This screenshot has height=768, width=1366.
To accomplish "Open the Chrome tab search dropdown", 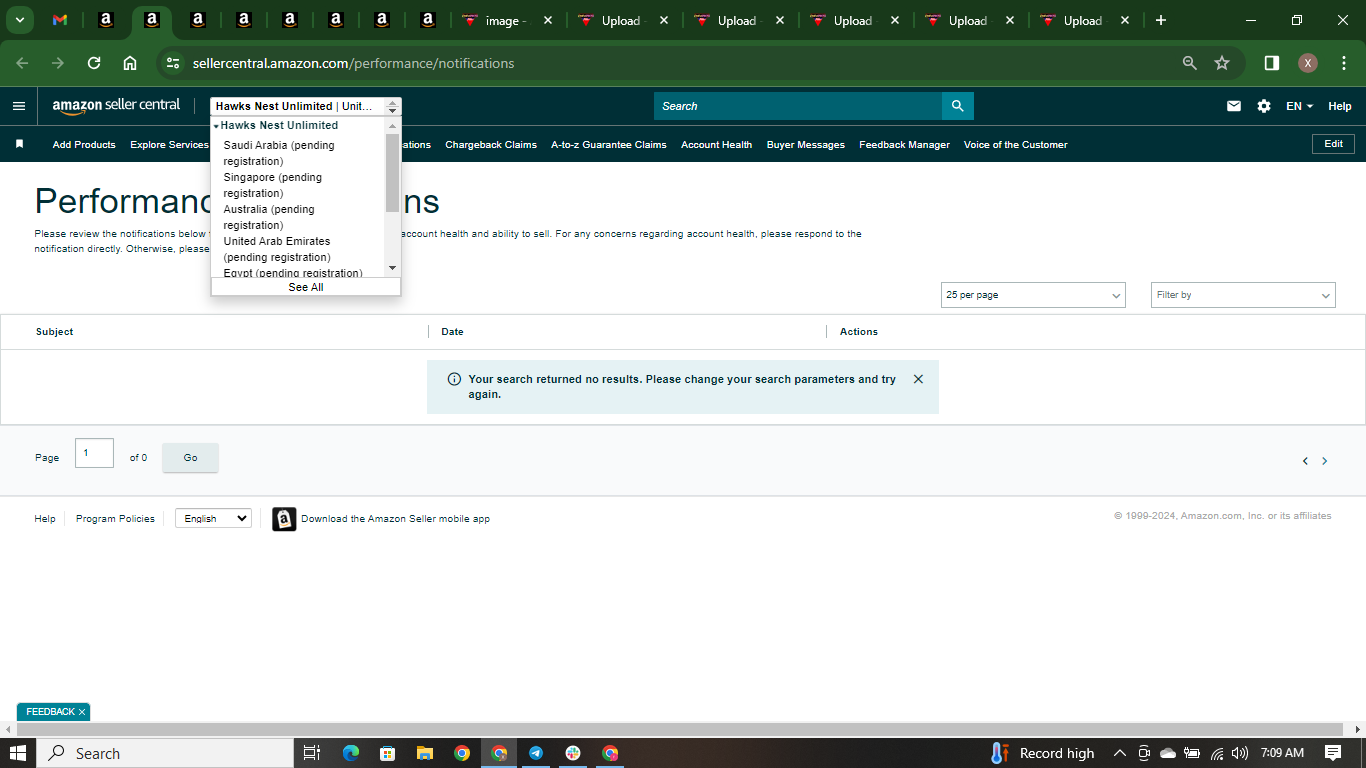I will point(19,20).
